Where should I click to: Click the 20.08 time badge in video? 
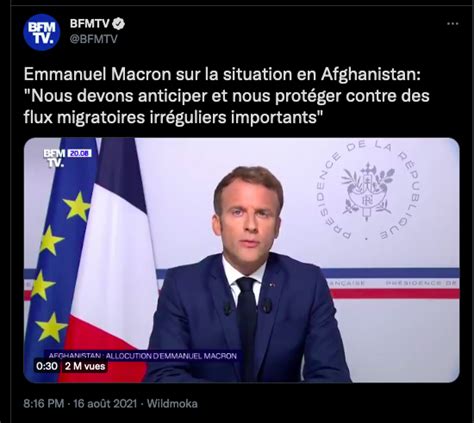point(79,153)
